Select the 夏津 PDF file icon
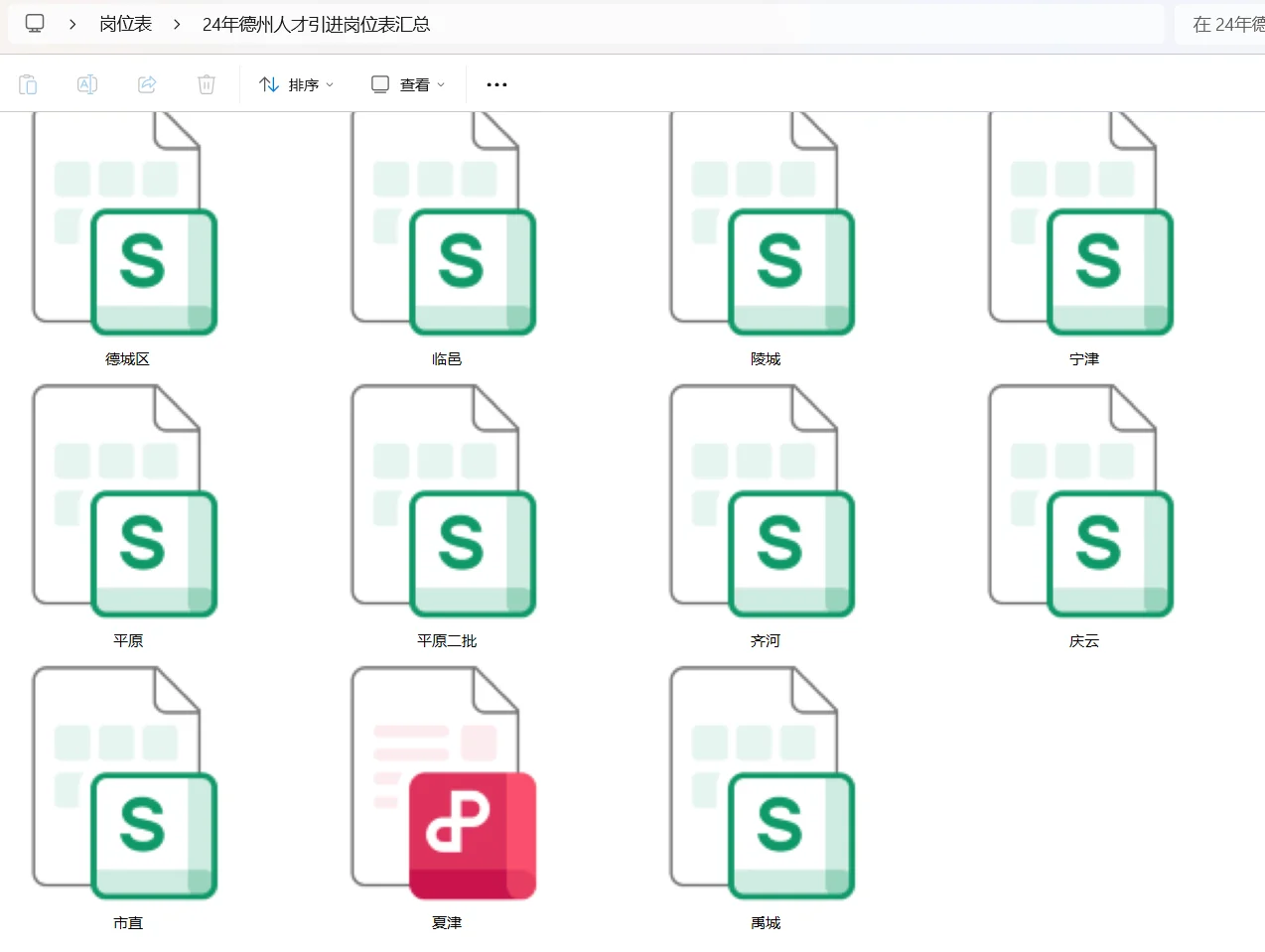 tap(444, 783)
